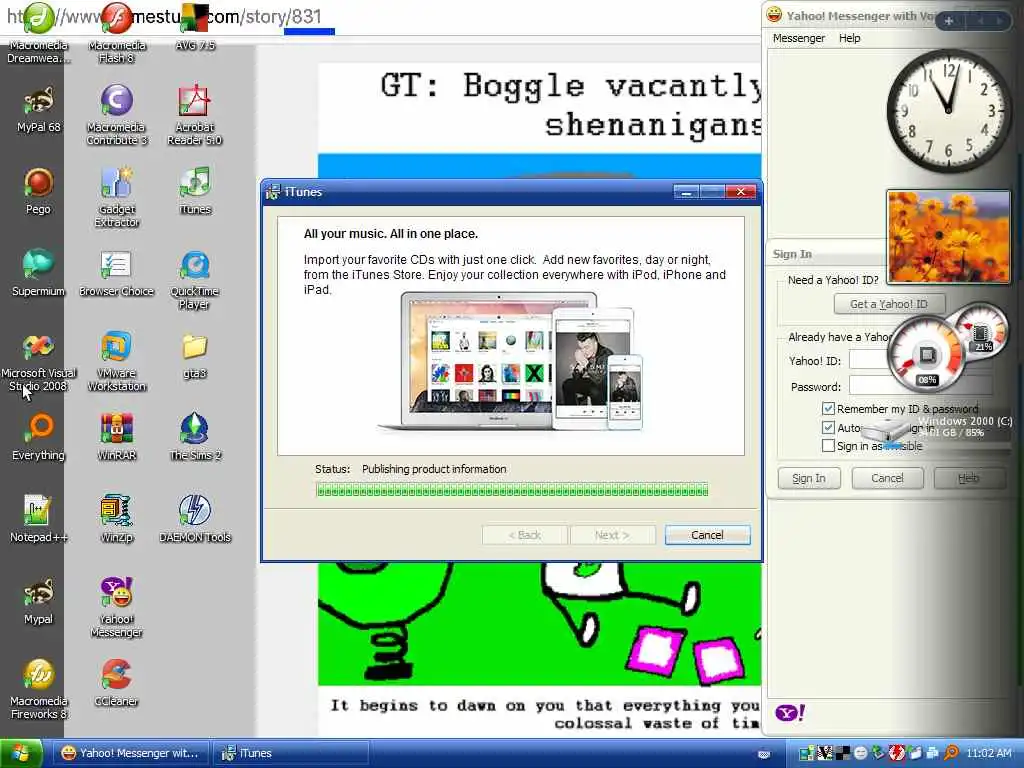
Task: Click the "Publishing product information" status text
Action: point(434,469)
